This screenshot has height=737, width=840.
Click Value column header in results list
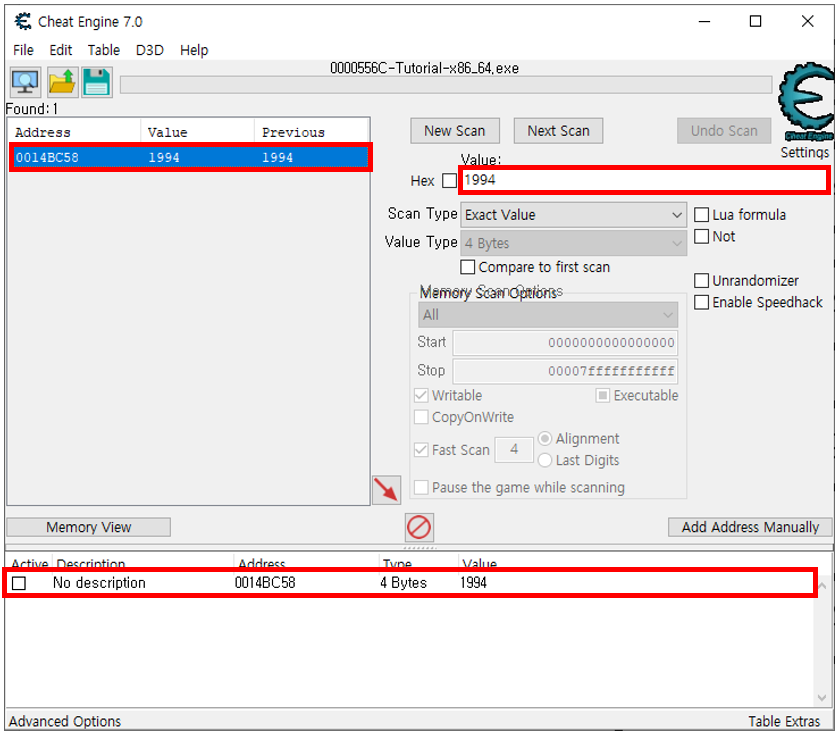click(x=198, y=132)
